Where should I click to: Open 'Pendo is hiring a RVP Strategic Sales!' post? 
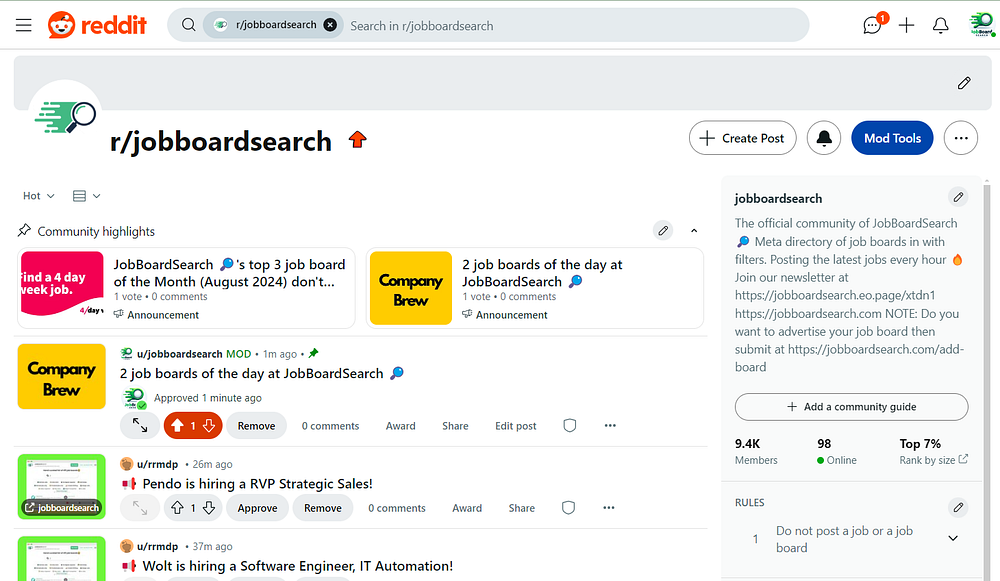[x=258, y=483]
